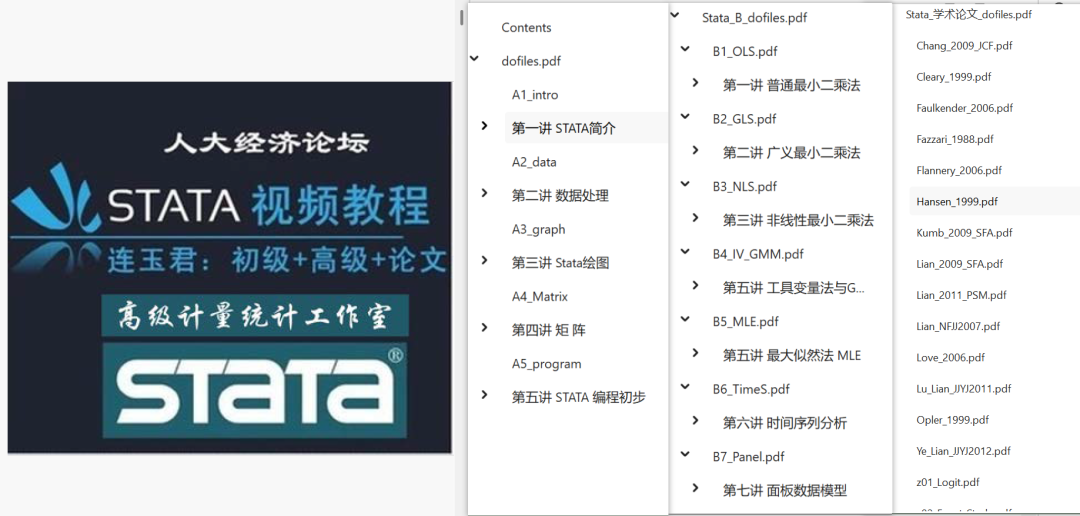
Task: Open the B4_IV_GMM.pdf bookmark
Action: pyautogui.click(x=758, y=254)
